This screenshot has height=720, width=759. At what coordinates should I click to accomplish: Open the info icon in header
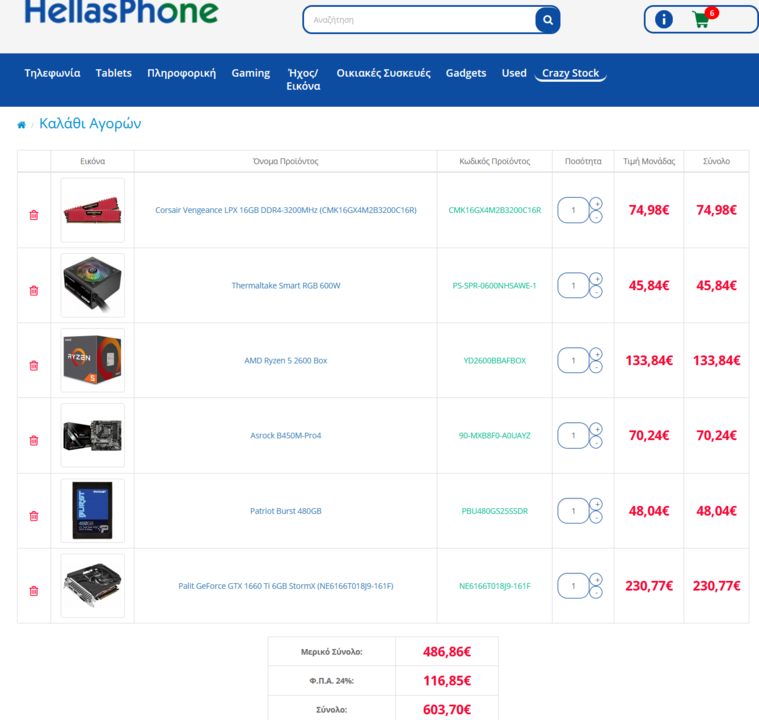(664, 19)
